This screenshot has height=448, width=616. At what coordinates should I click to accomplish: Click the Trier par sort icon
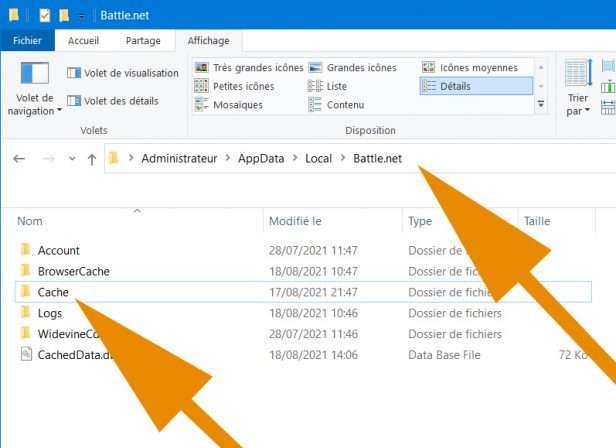(578, 73)
